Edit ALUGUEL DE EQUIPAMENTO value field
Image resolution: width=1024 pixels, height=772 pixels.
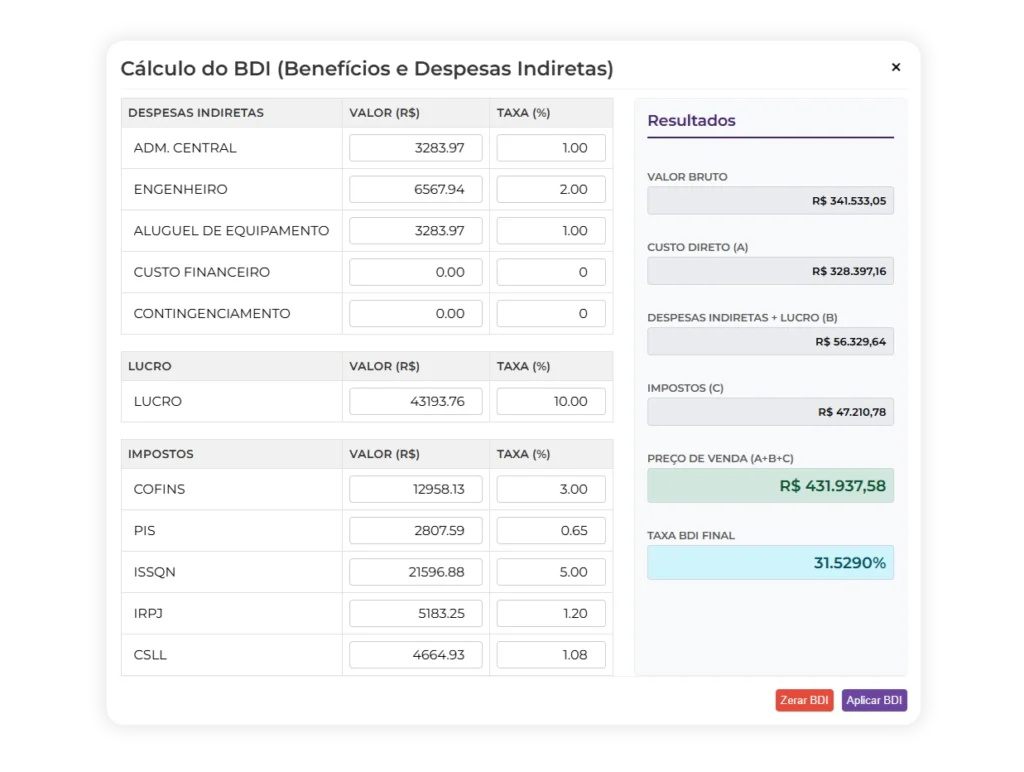(x=415, y=231)
